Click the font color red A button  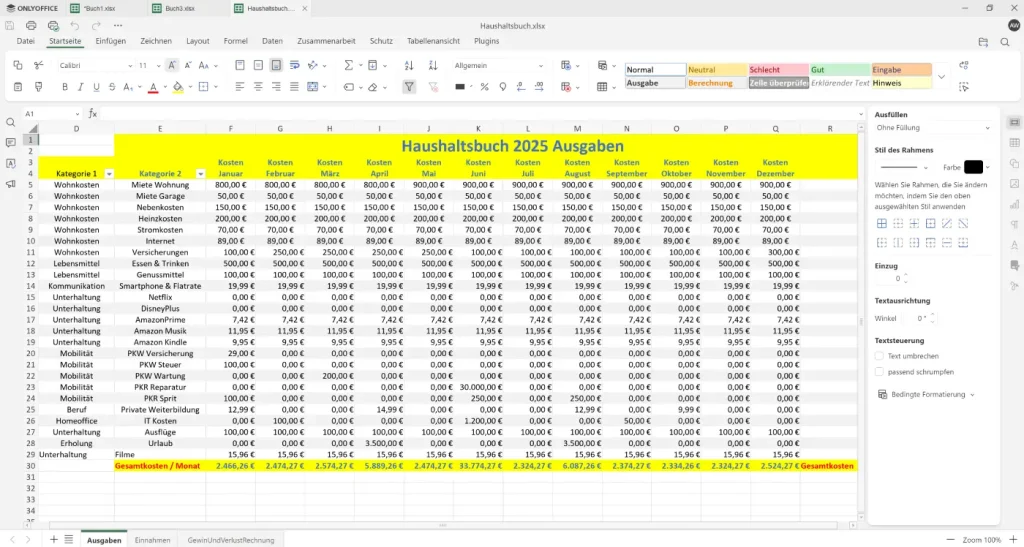pyautogui.click(x=153, y=87)
